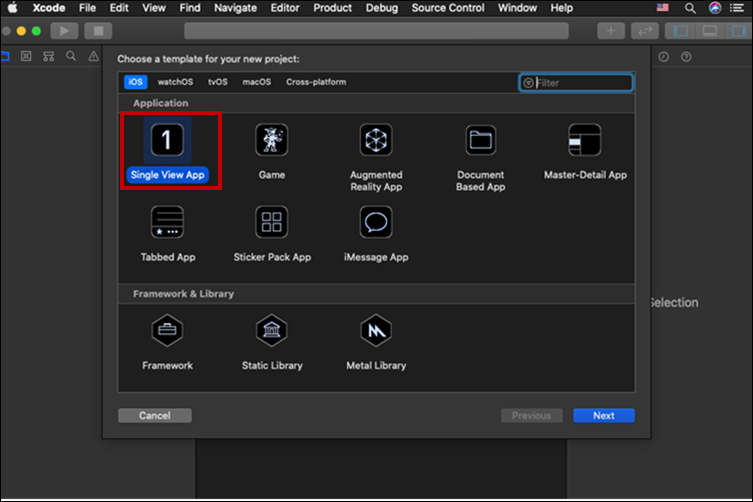
Task: Pick the Sticker Pack App template
Action: coord(272,234)
